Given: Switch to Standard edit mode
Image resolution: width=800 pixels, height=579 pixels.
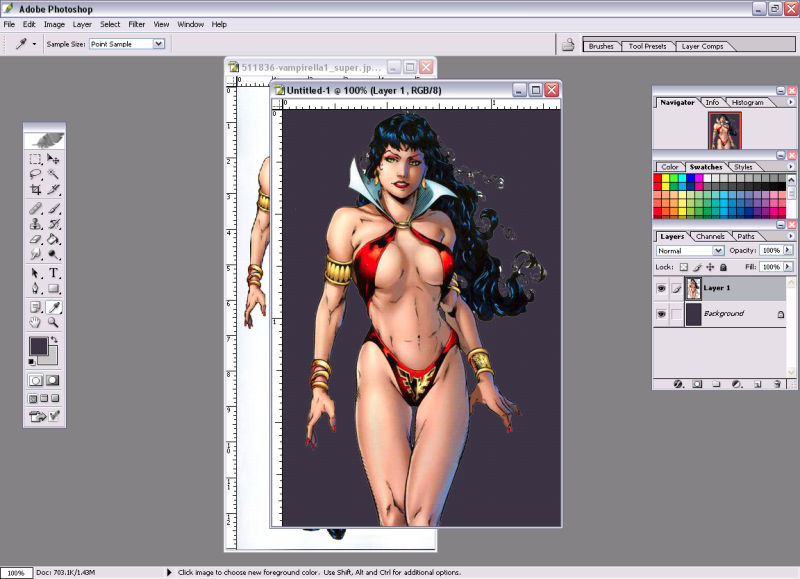Looking at the screenshot, I should coord(36,380).
